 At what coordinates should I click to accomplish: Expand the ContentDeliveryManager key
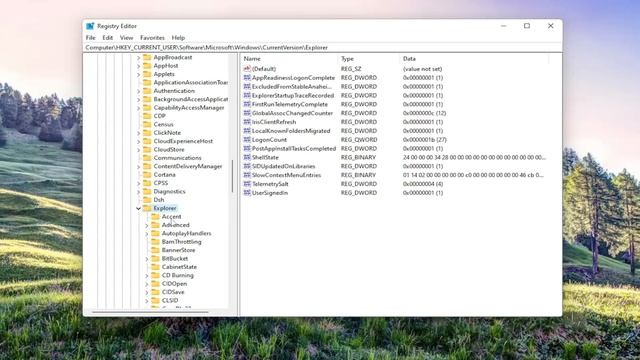pyautogui.click(x=138, y=167)
